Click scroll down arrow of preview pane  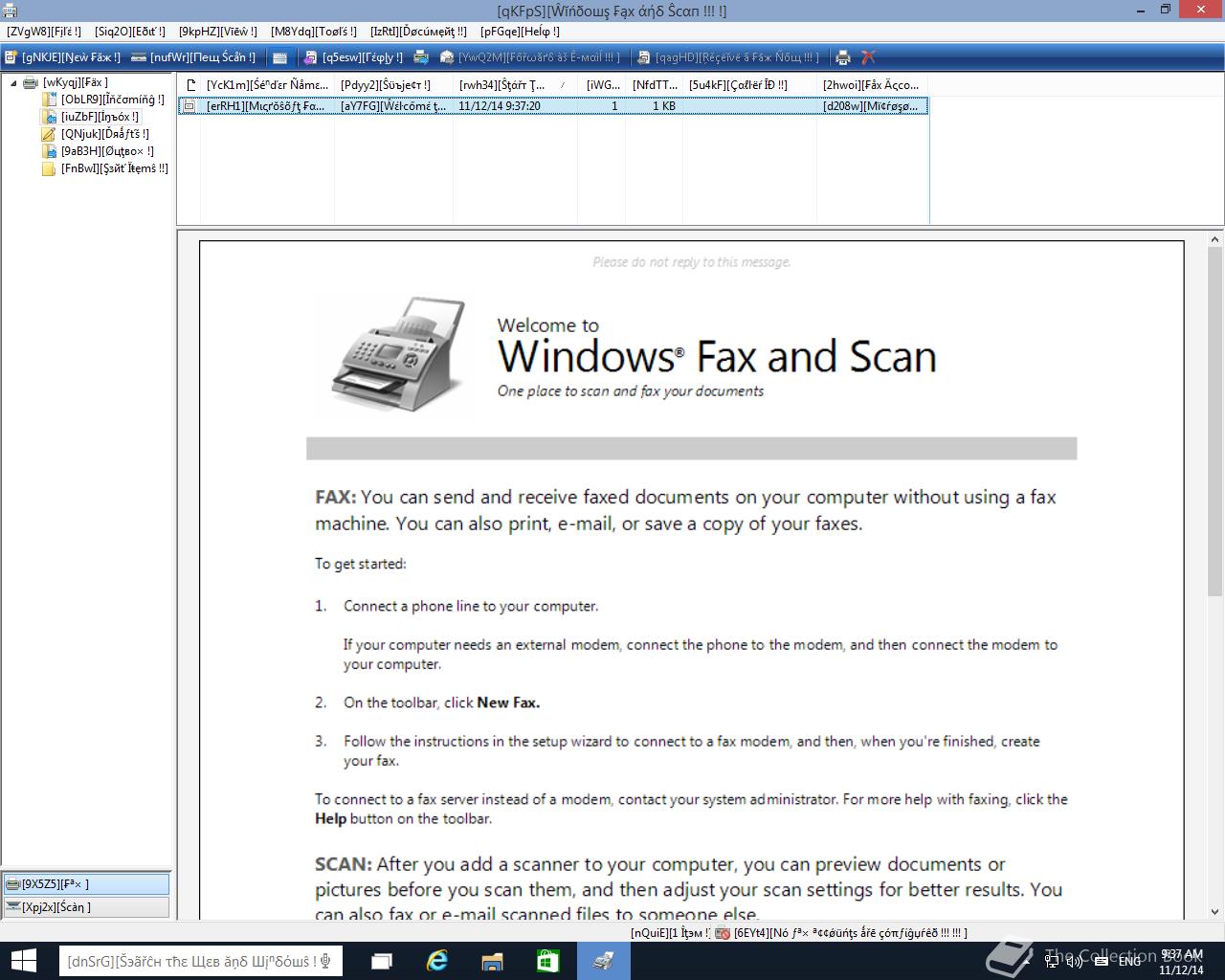coord(1215,912)
